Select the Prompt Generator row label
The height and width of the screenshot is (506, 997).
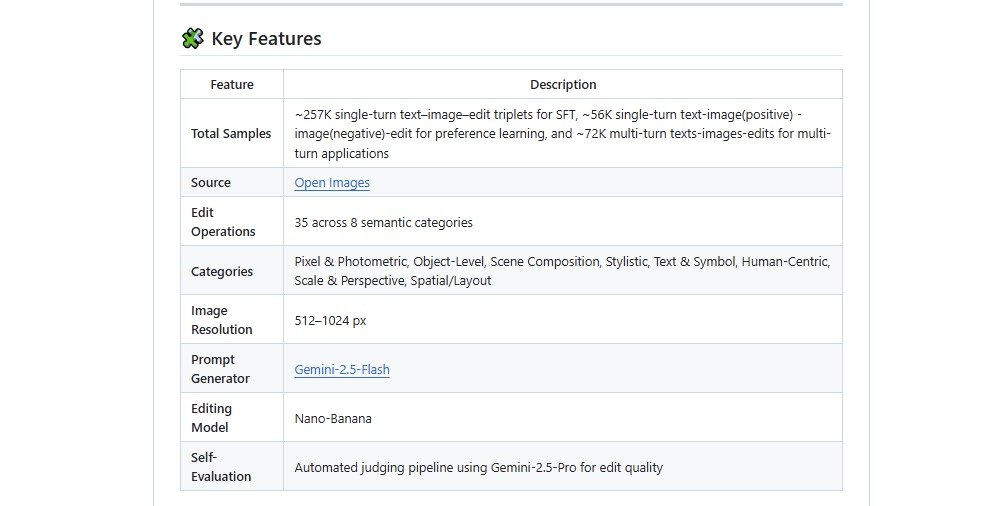pos(221,369)
